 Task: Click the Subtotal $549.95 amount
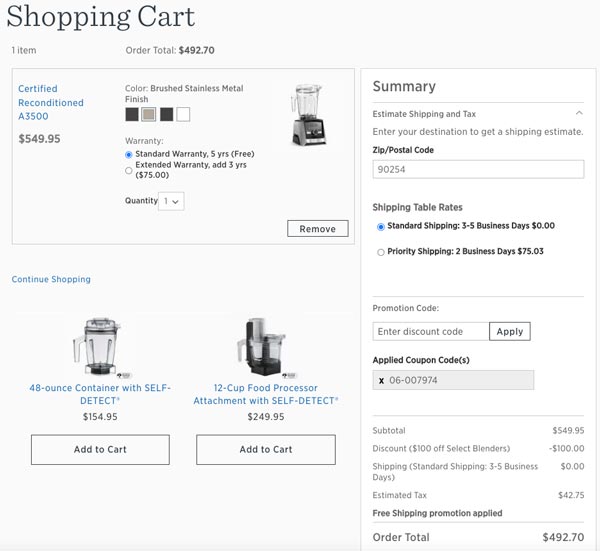point(568,430)
